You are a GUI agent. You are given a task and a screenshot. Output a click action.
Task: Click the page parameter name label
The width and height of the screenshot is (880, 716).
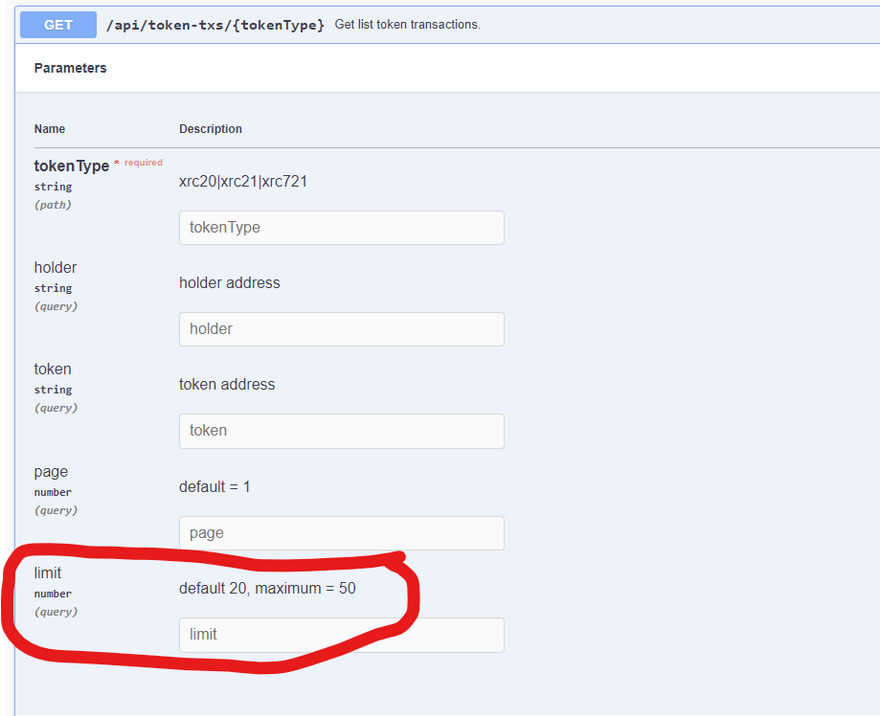tap(51, 471)
